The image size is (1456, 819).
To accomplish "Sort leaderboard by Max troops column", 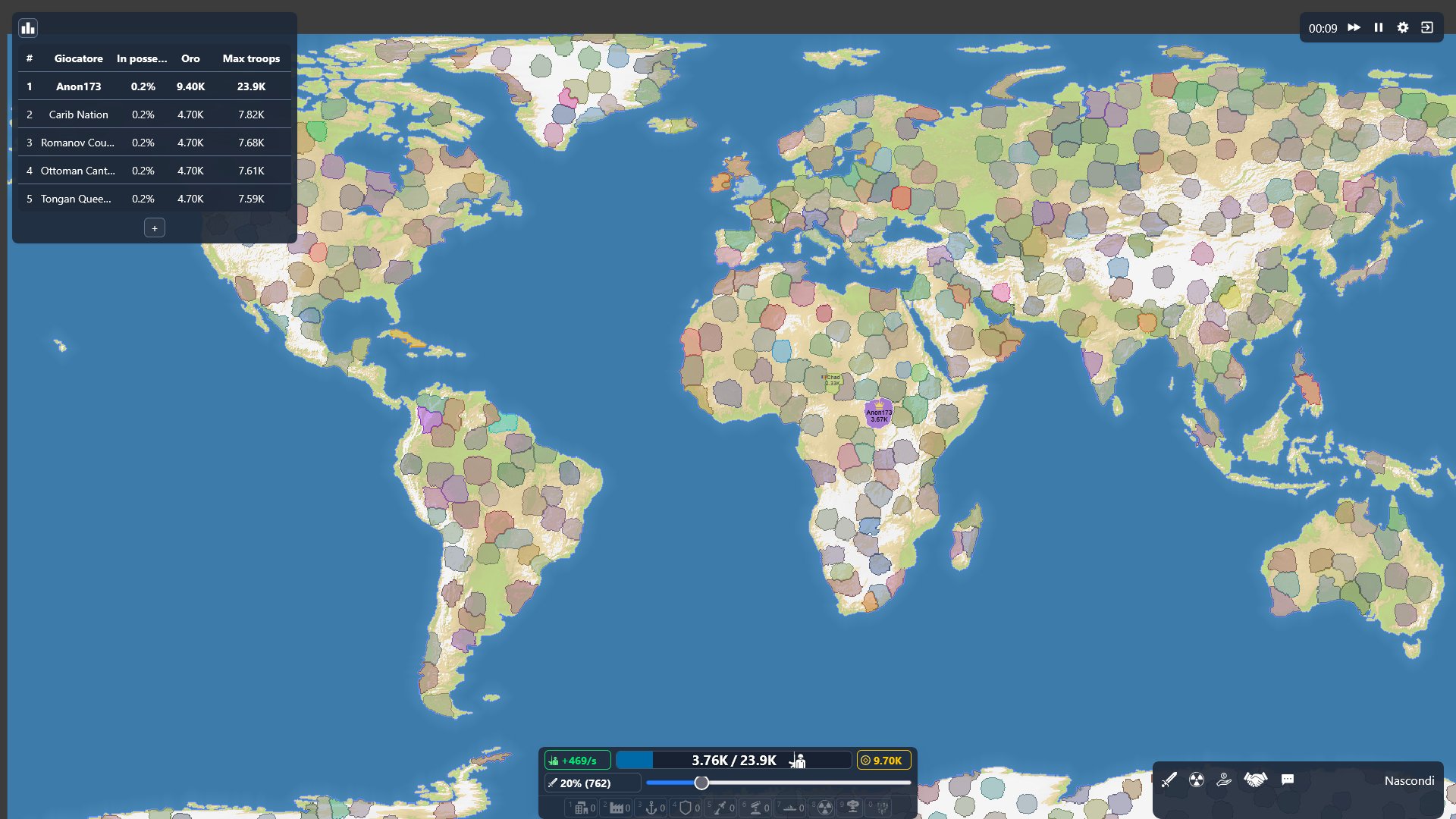I will (x=251, y=58).
